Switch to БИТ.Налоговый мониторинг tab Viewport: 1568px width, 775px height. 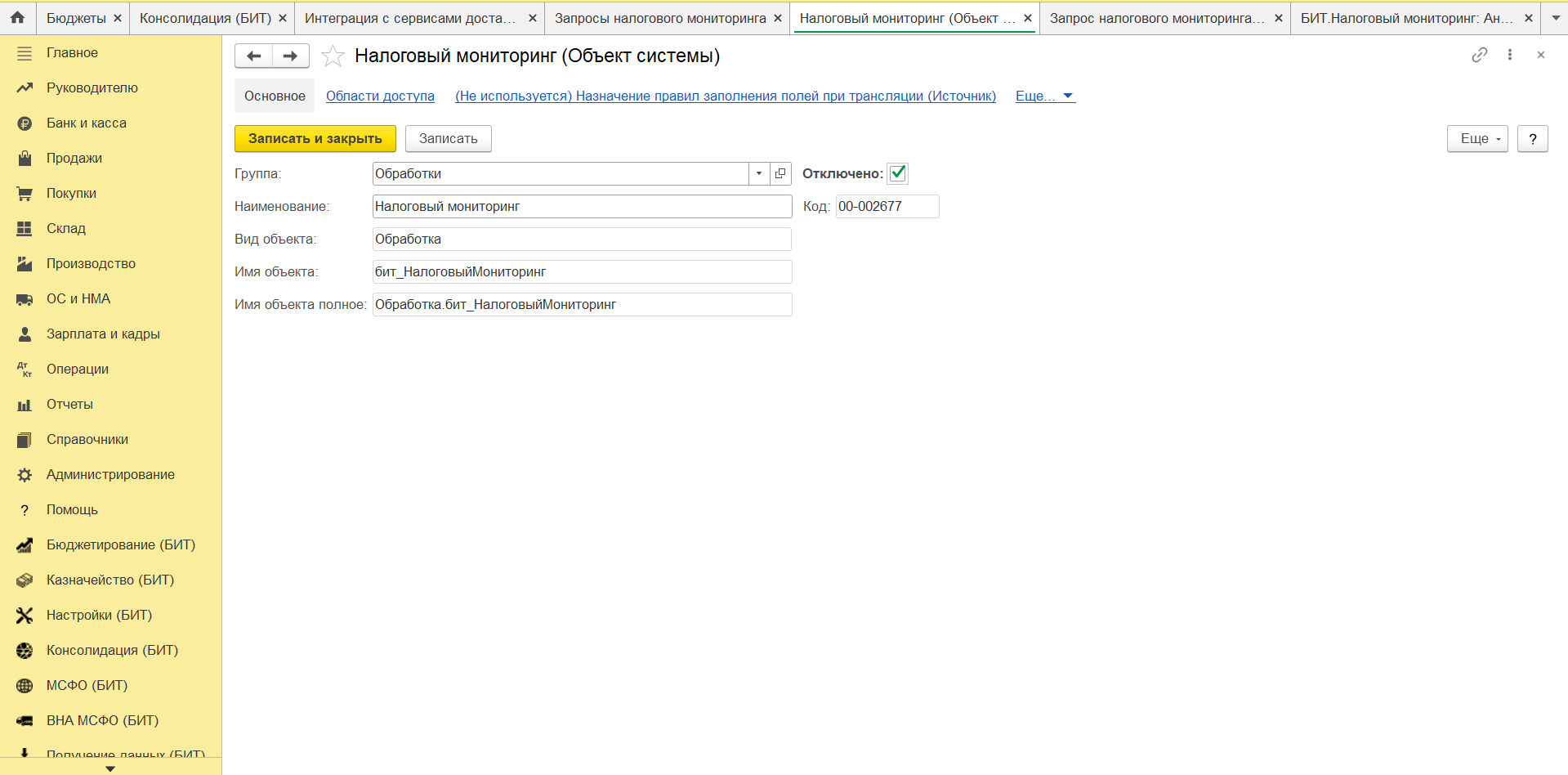[1407, 18]
